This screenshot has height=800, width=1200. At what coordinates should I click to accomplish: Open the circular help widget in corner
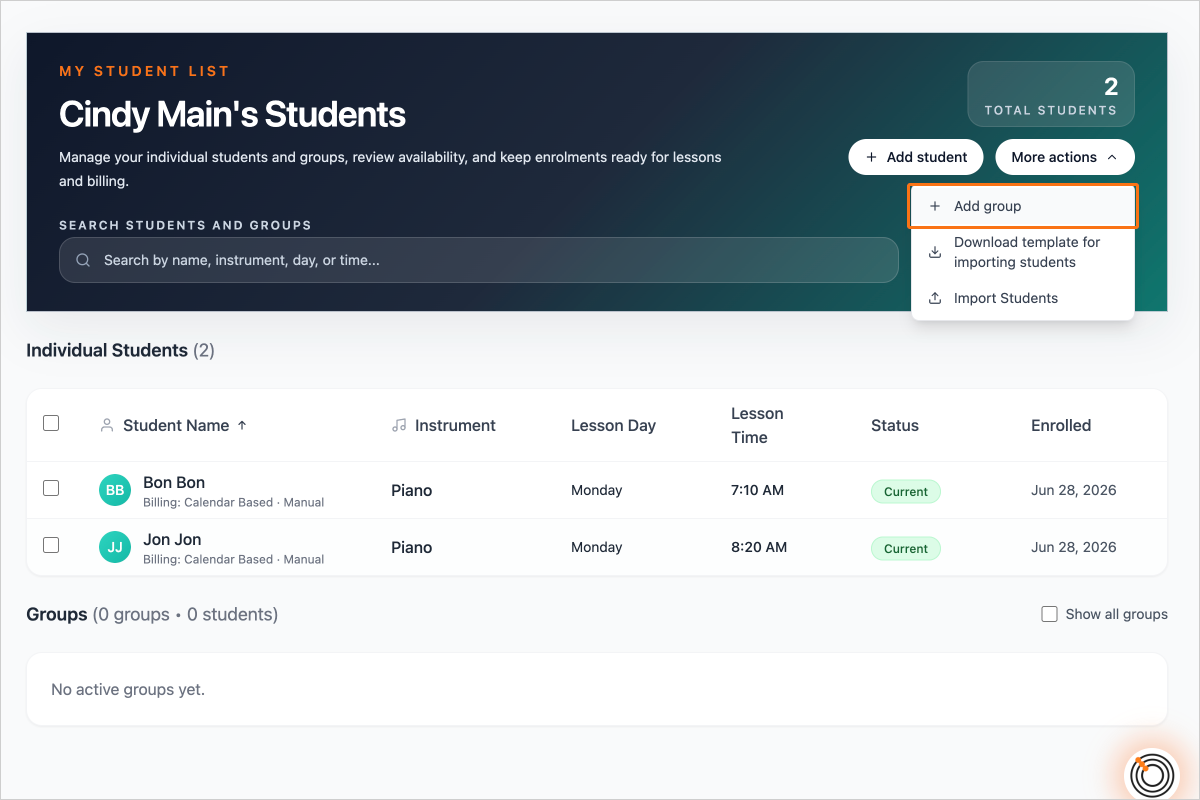1152,774
